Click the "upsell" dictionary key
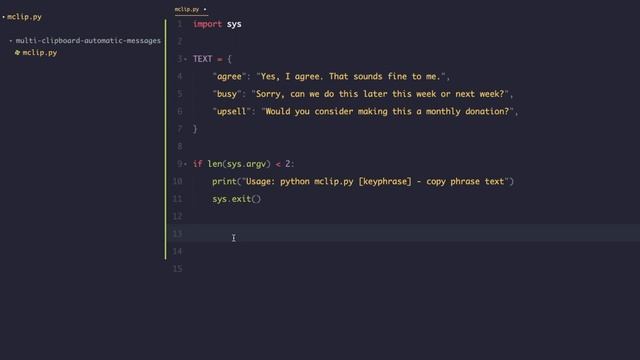The height and width of the screenshot is (360, 640). (x=231, y=111)
